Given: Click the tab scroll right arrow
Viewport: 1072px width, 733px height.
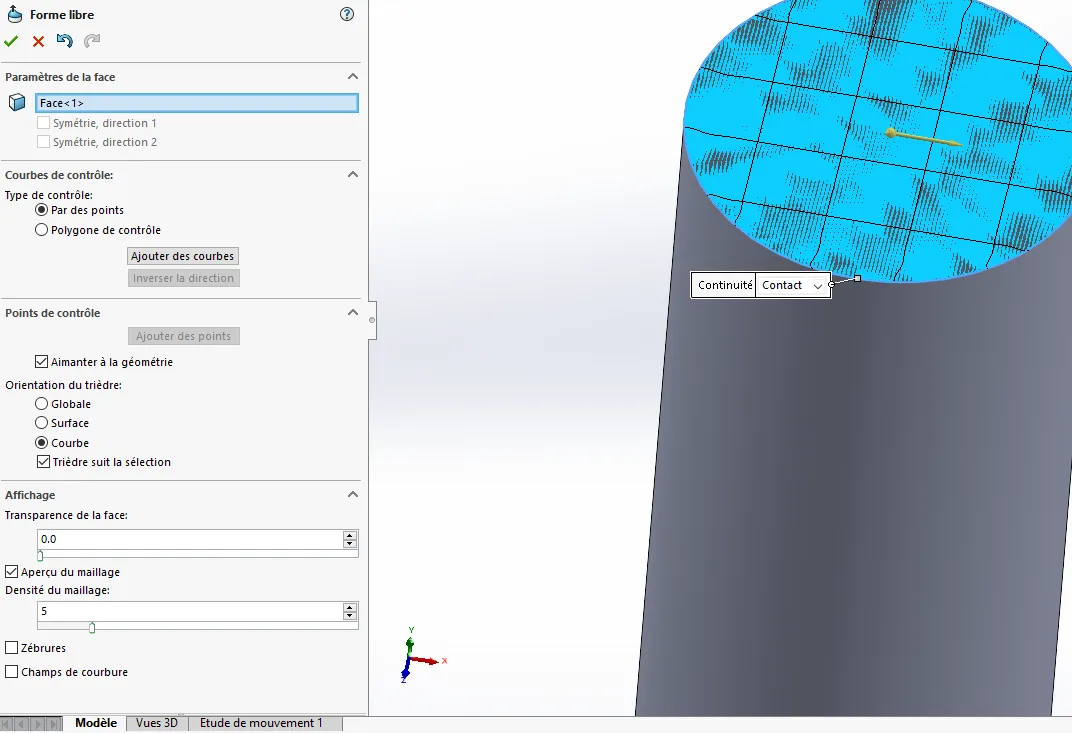Looking at the screenshot, I should tap(38, 723).
